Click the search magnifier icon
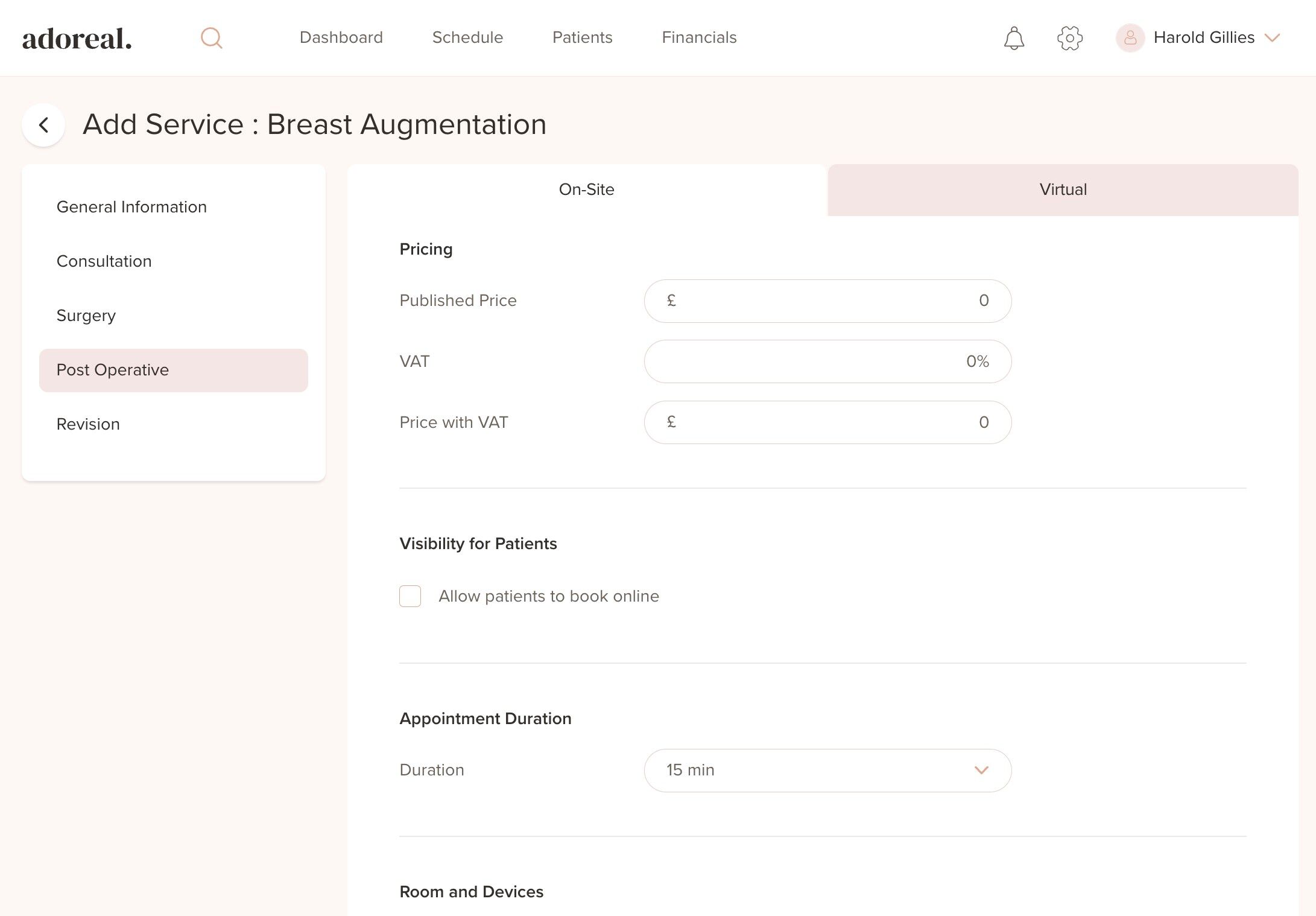1316x916 pixels. 211,38
